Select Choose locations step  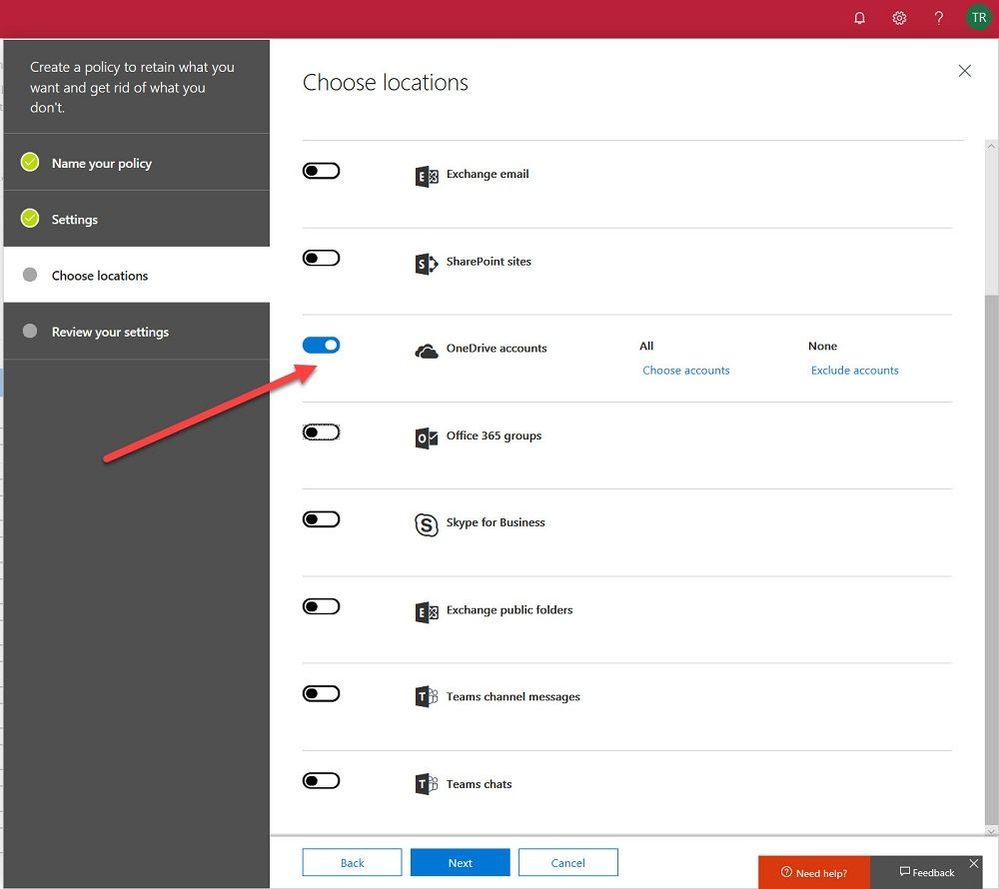coord(136,275)
